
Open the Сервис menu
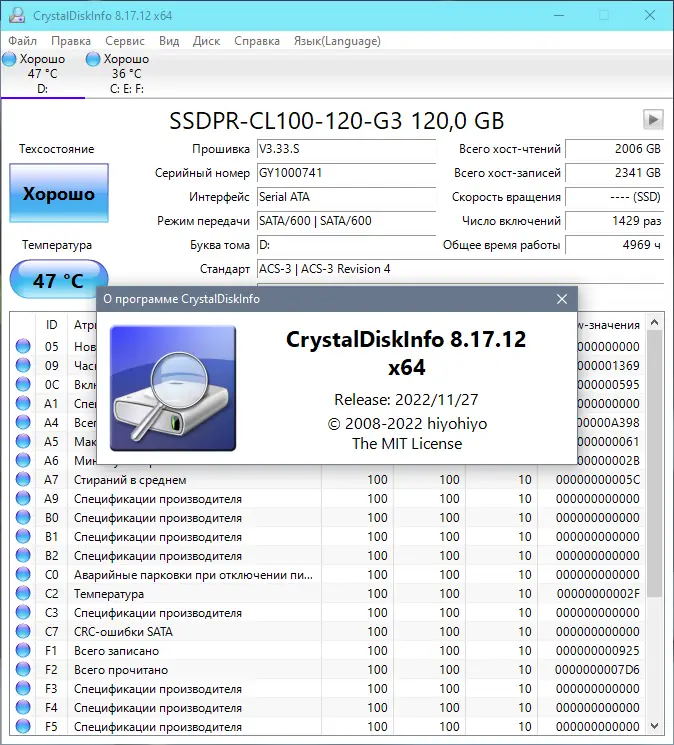pyautogui.click(x=124, y=41)
